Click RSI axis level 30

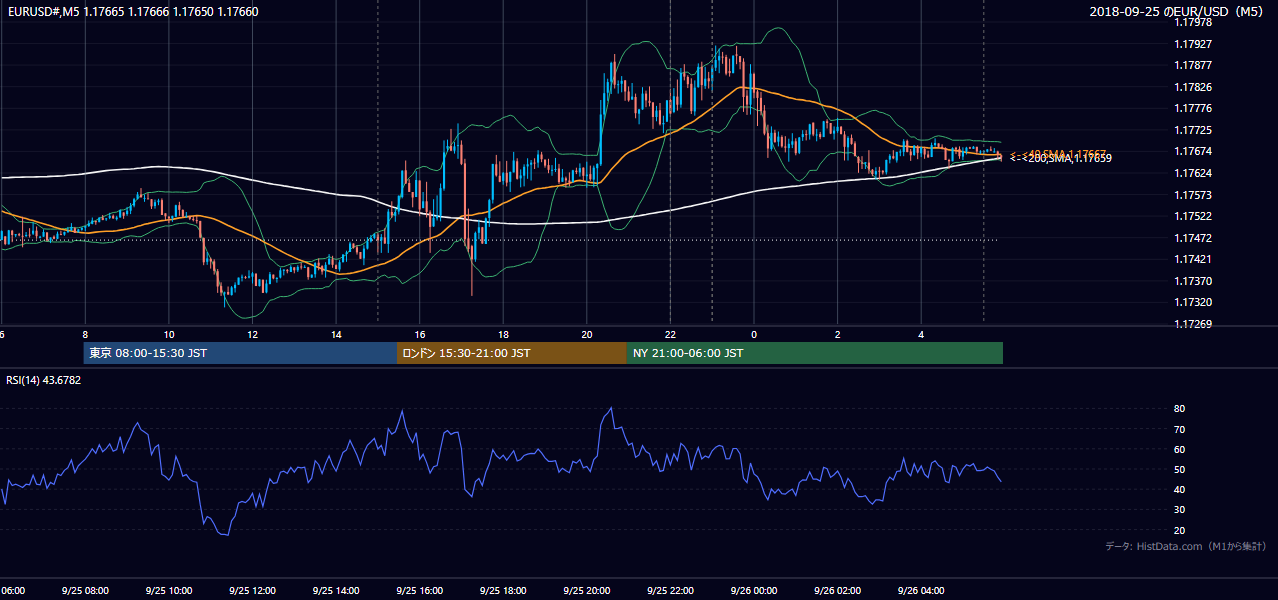pos(1179,510)
